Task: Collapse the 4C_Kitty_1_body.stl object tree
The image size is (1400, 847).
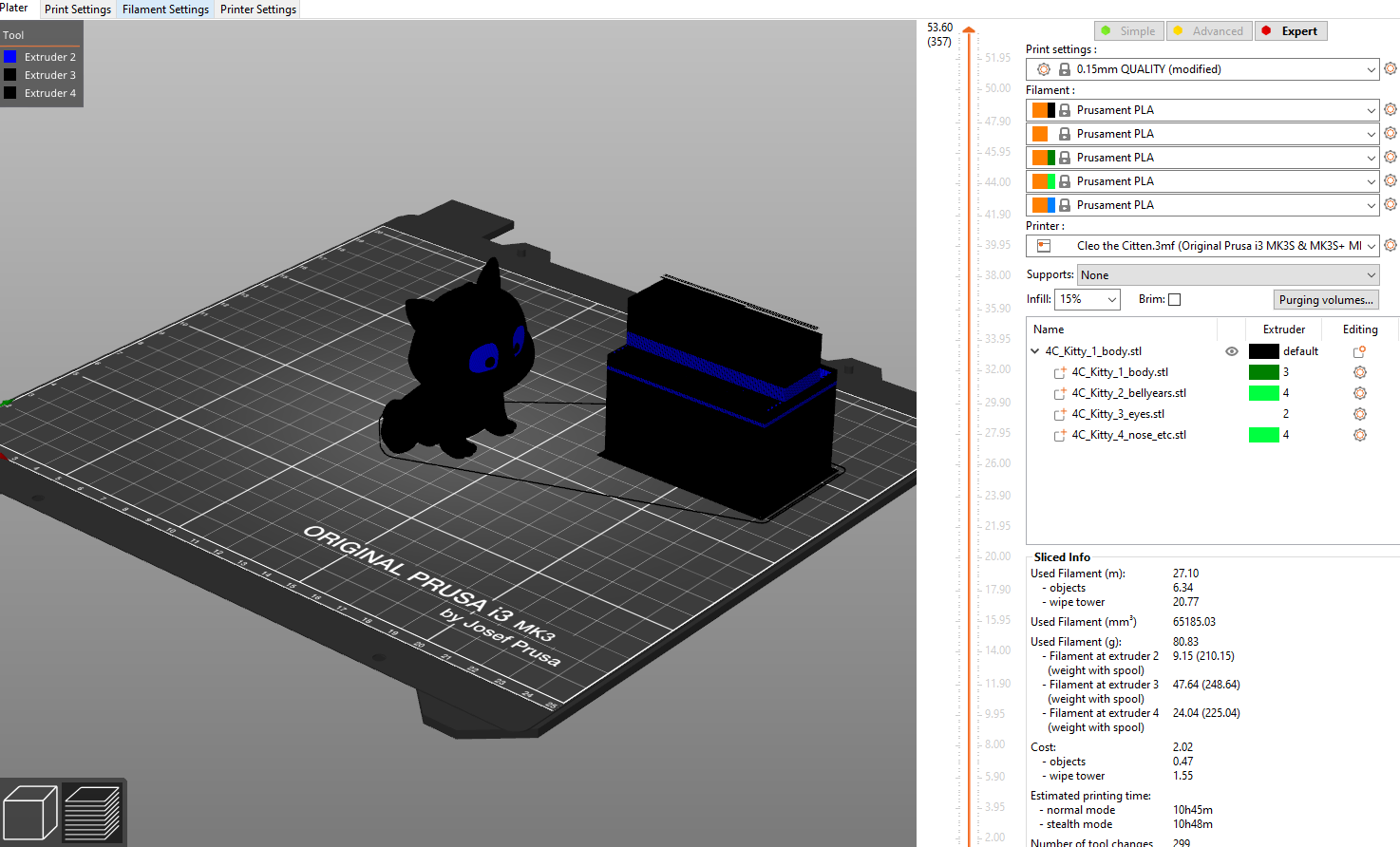Action: tap(1034, 351)
